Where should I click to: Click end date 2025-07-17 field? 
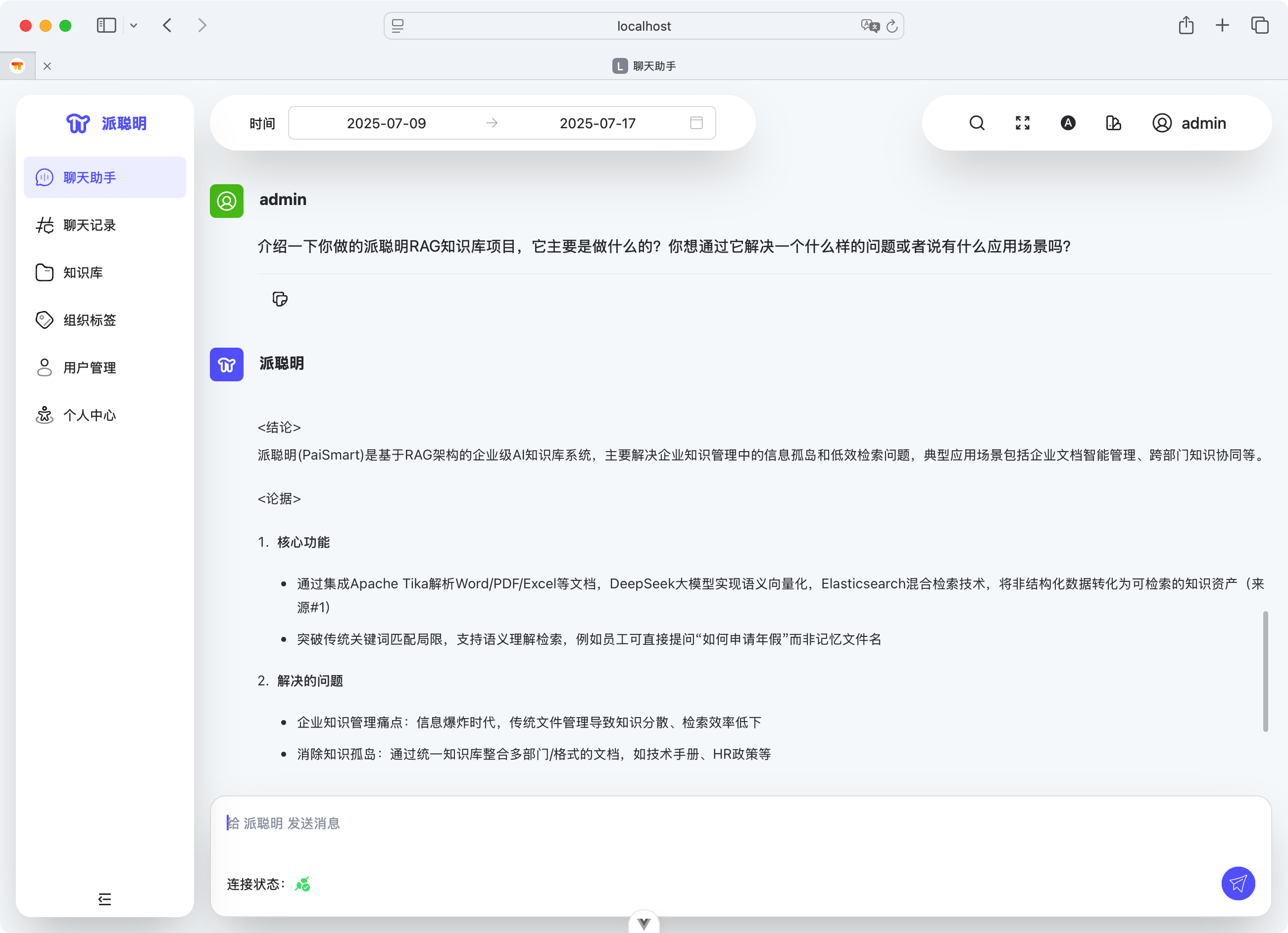[x=597, y=123]
